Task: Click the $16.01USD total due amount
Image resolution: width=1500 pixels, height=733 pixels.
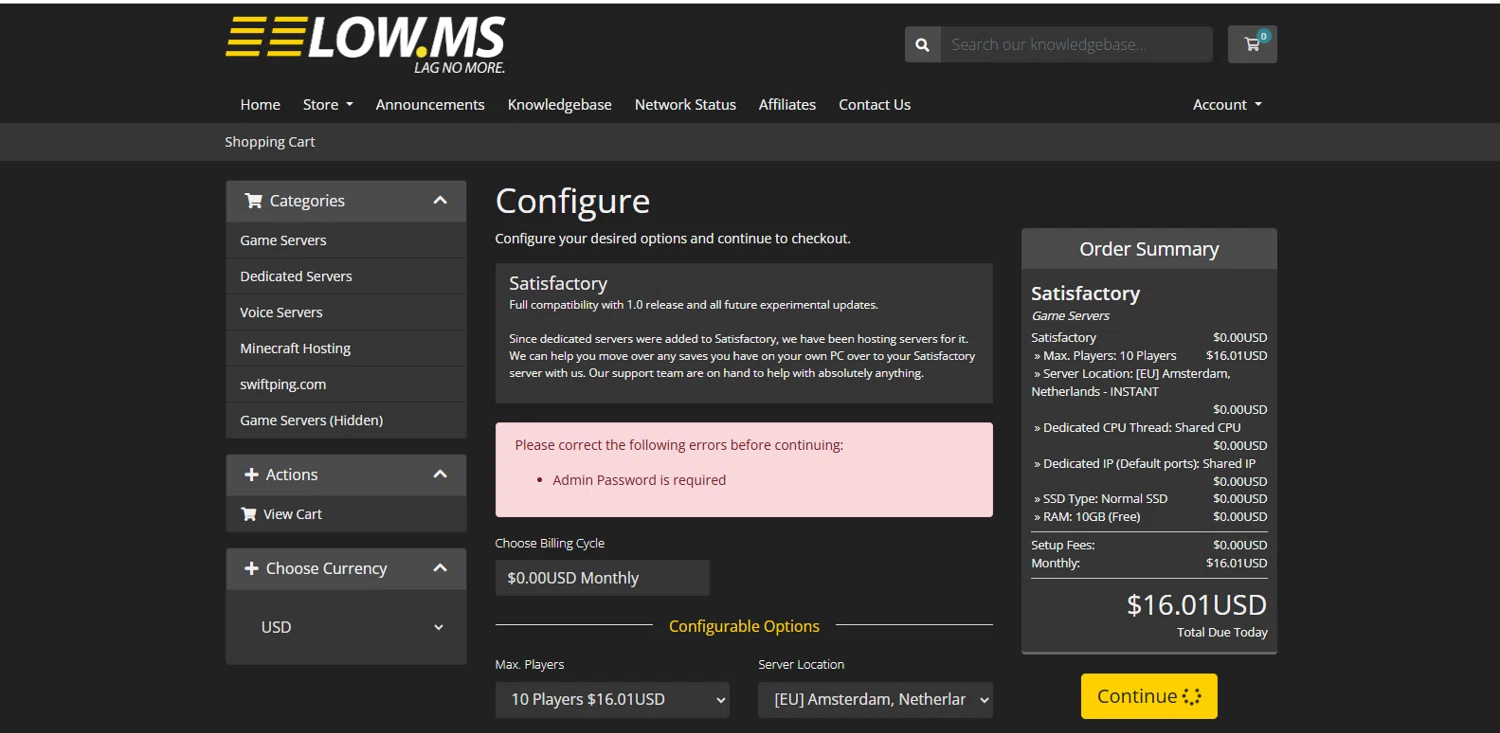Action: (1197, 605)
